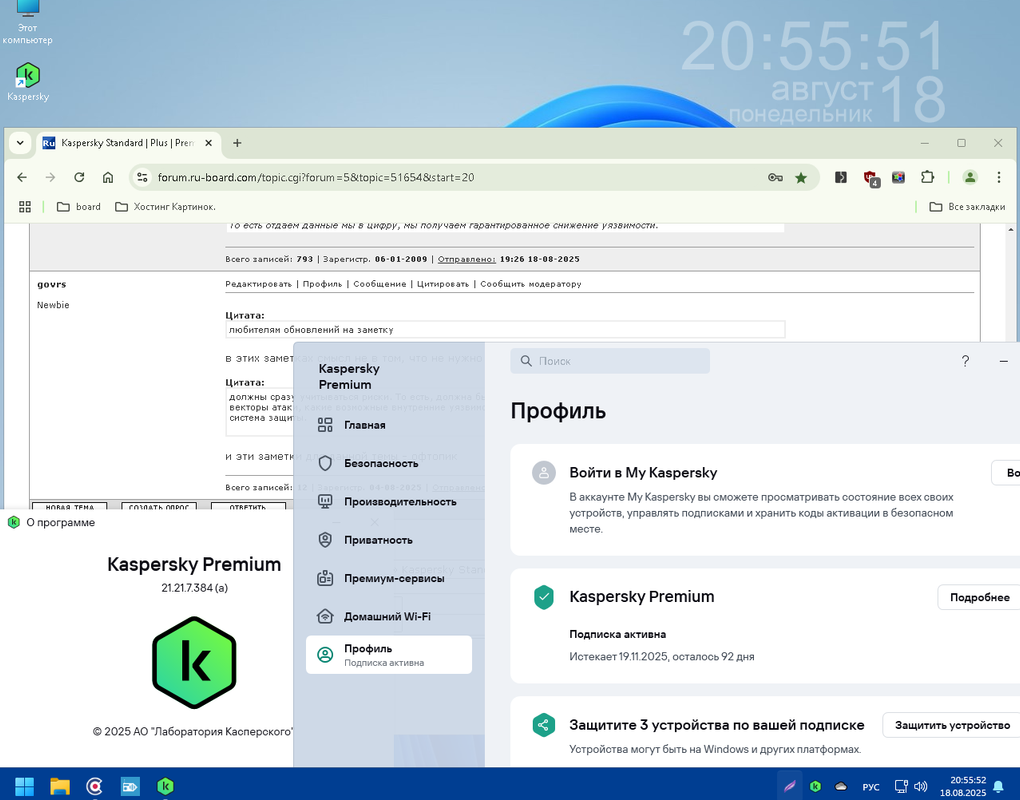The height and width of the screenshot is (800, 1020).
Task: Go back in the Chrome browser
Action: (22, 178)
